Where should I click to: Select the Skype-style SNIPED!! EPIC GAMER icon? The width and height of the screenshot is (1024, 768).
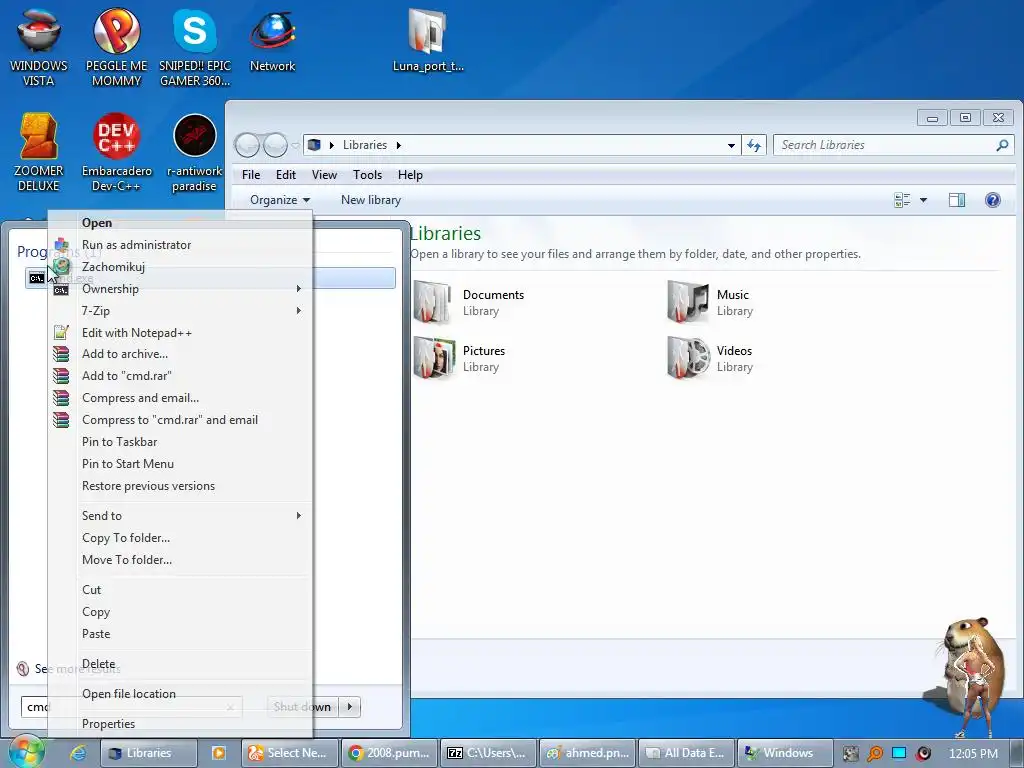tap(195, 47)
